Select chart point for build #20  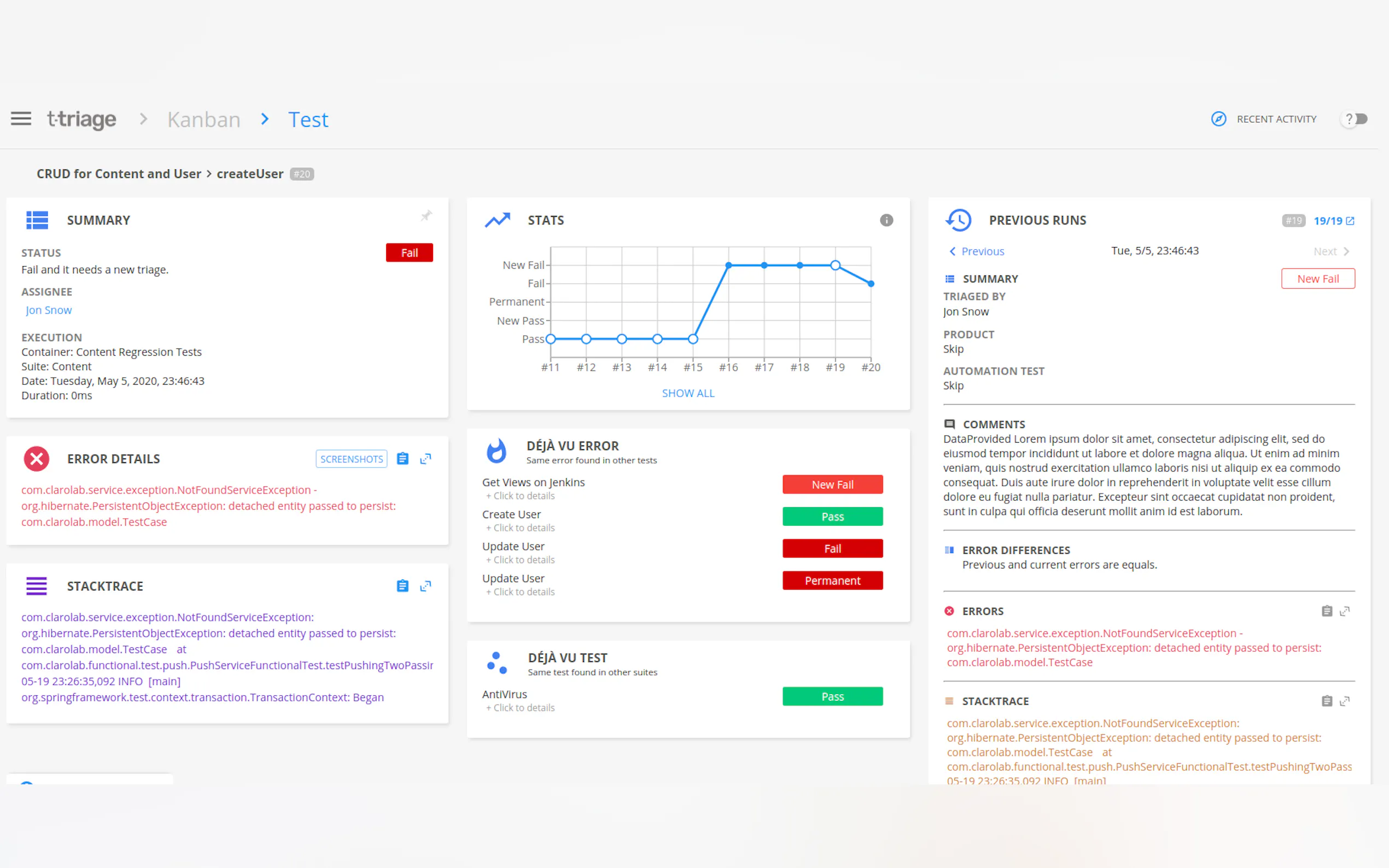click(x=871, y=284)
